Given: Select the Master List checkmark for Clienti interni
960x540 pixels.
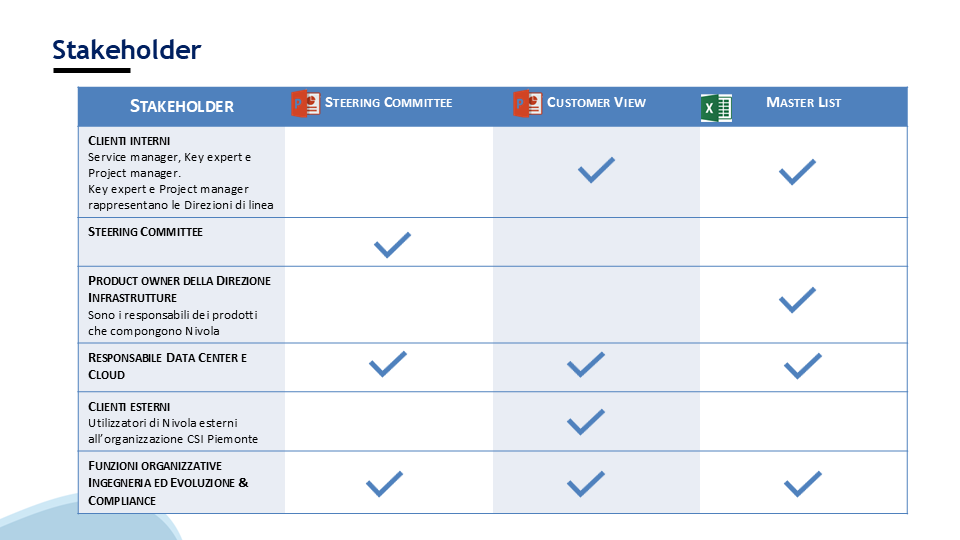Looking at the screenshot, I should (797, 172).
